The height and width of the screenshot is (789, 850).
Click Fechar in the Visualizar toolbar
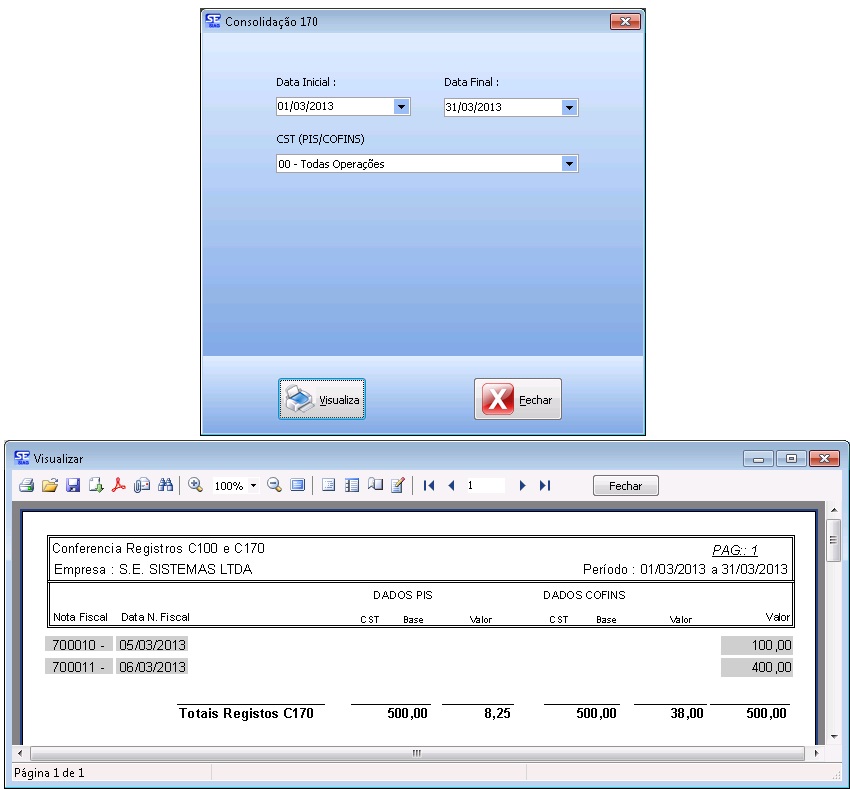[625, 486]
